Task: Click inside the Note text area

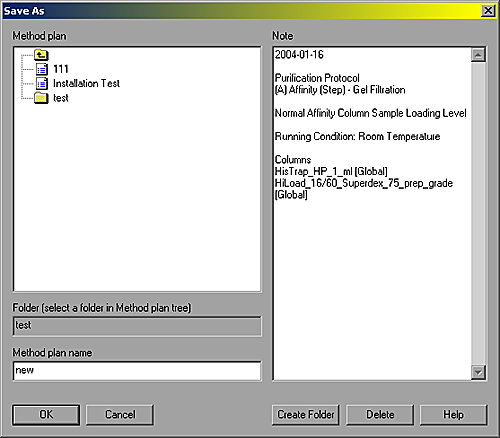Action: (x=372, y=283)
